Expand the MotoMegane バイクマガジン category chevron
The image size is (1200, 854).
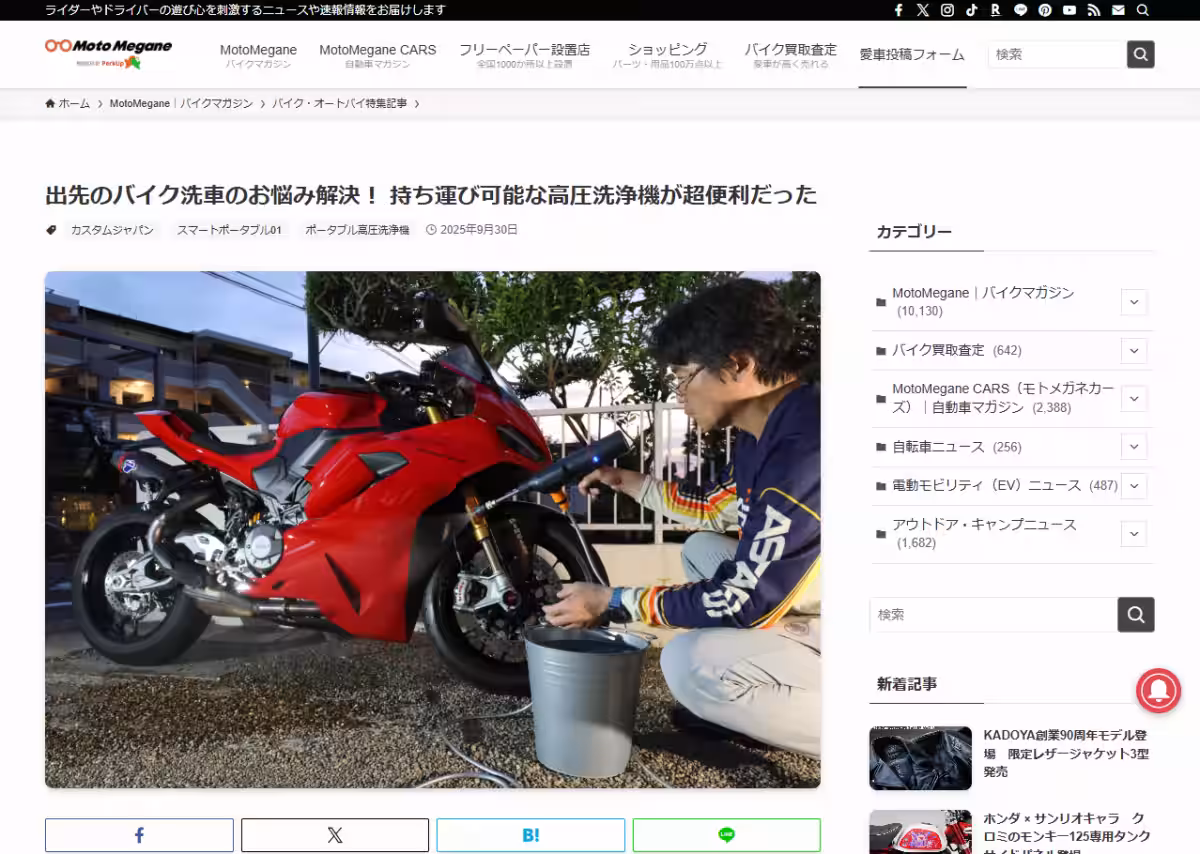(1134, 301)
